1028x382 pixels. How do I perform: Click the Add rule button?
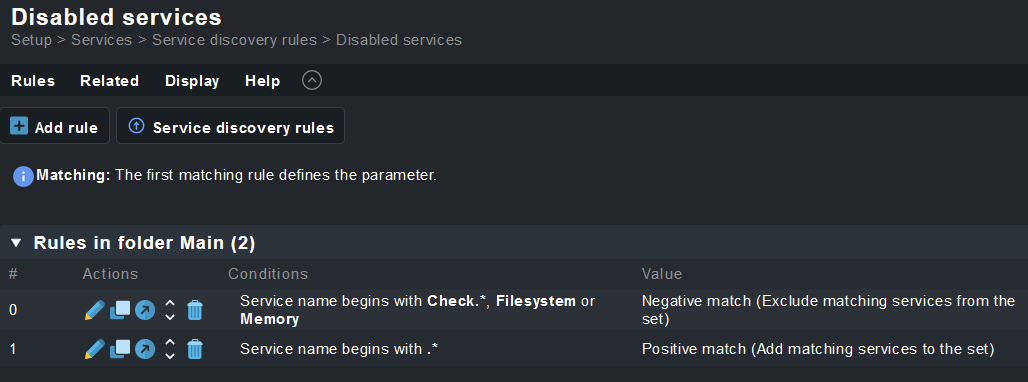[x=54, y=126]
